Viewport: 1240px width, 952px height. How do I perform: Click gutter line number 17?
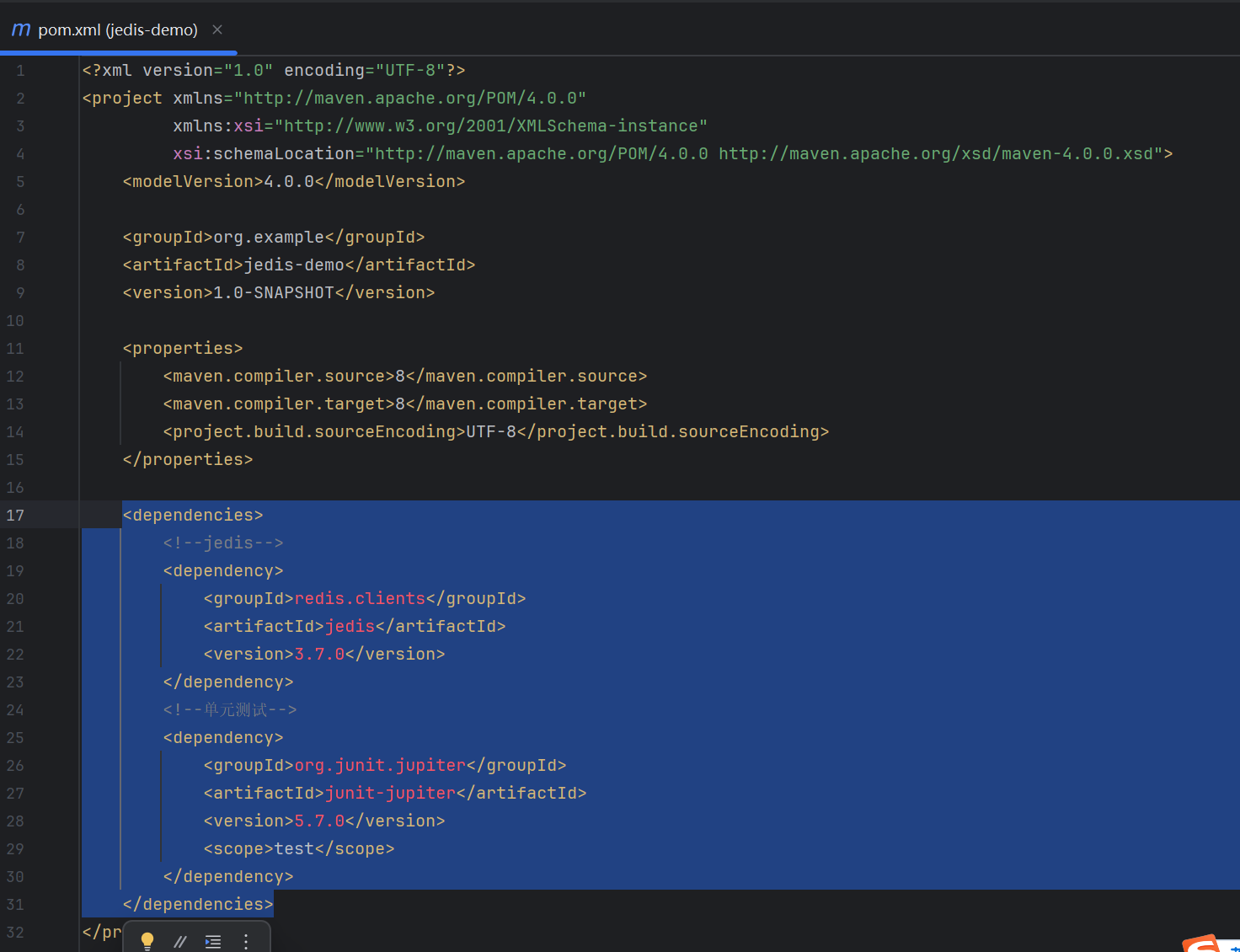tap(16, 516)
